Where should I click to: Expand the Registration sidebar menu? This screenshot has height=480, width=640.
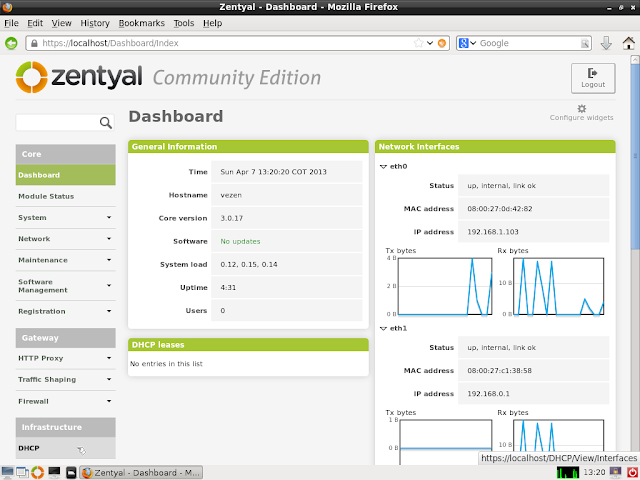tap(65, 311)
